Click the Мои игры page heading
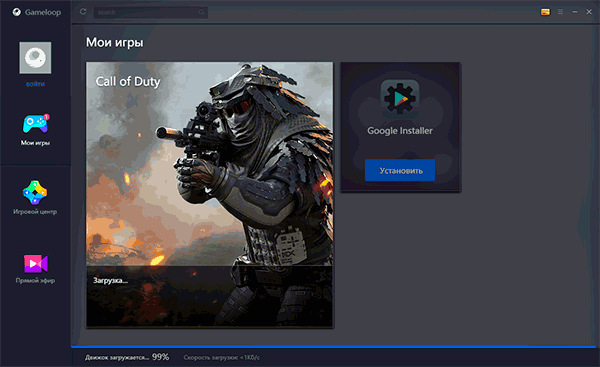Viewport: 600px width, 367px height. [x=114, y=42]
